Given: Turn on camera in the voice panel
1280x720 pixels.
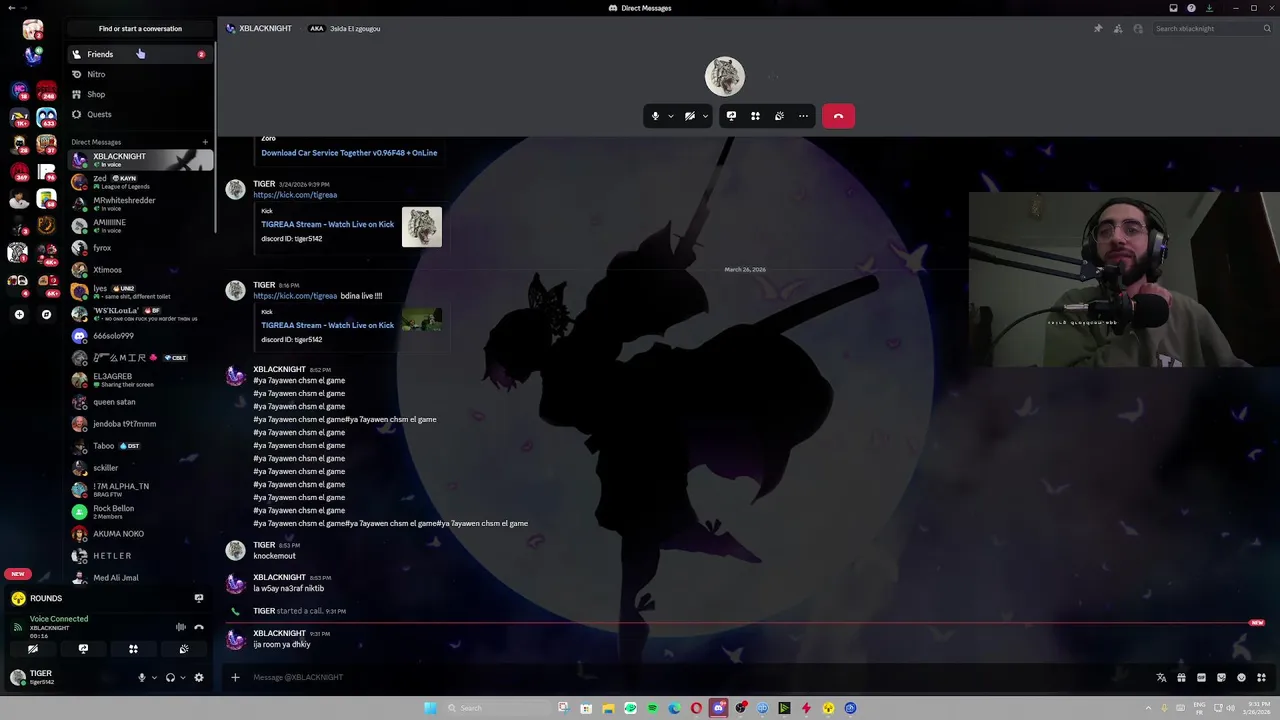Looking at the screenshot, I should coord(33,649).
